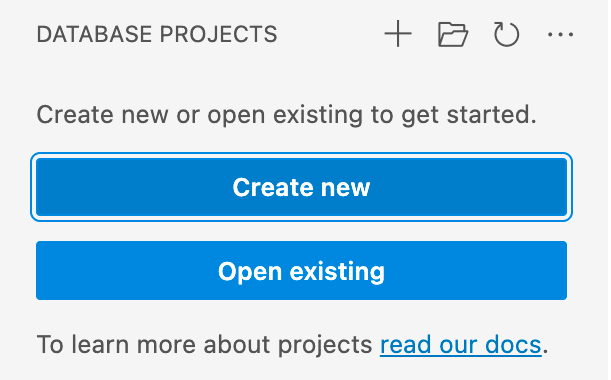This screenshot has height=380, width=611.
Task: Collapse the DATABASE PROJECTS panel header
Action: click(157, 34)
